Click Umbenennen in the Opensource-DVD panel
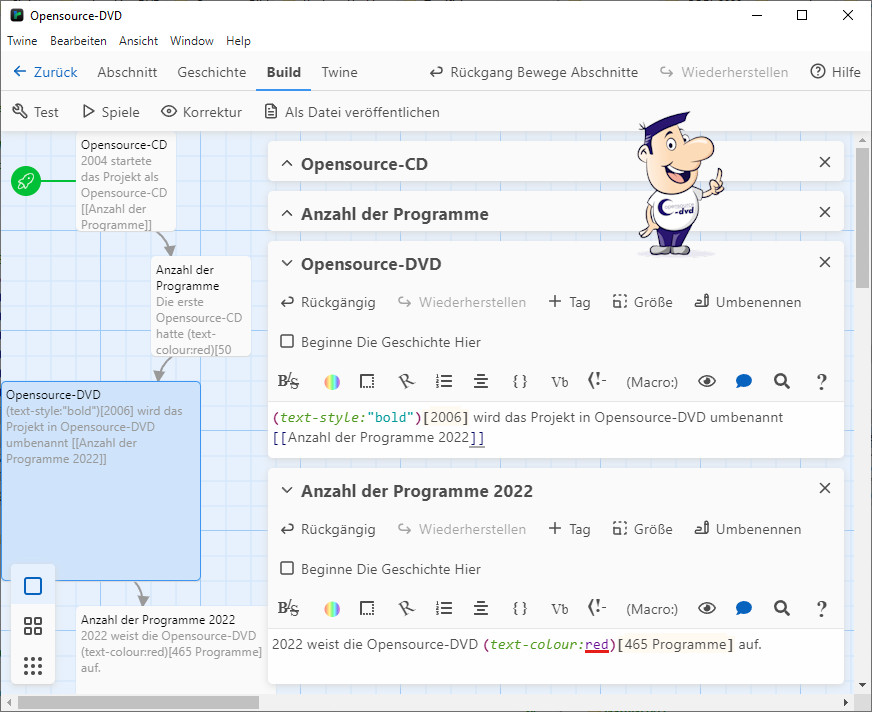This screenshot has height=712, width=872. pos(747,302)
